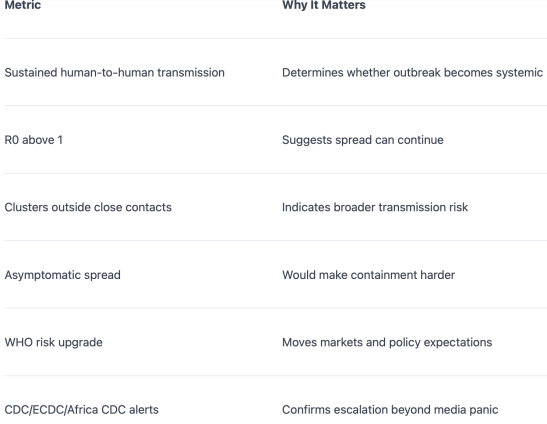Screen dimensions: 547x424
Task: Select the Sustained human-to-human transmission cell
Action: [114, 73]
